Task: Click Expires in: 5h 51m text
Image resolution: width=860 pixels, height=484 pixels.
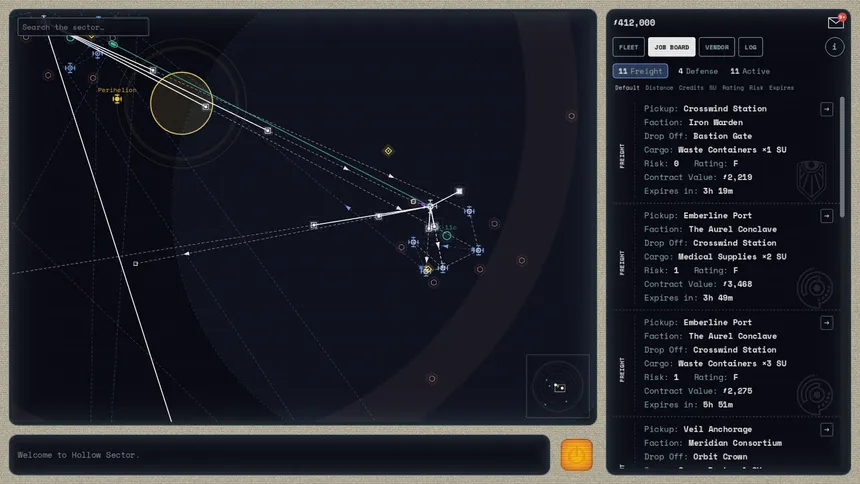Action: (688, 404)
